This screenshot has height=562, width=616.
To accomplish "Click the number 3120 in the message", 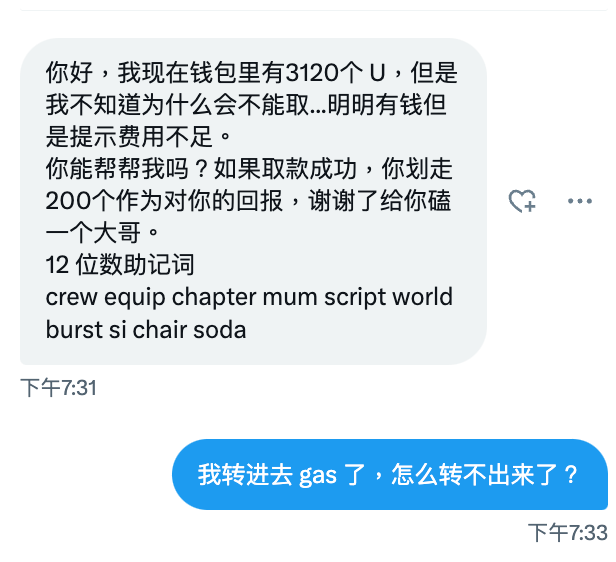I will (312, 73).
